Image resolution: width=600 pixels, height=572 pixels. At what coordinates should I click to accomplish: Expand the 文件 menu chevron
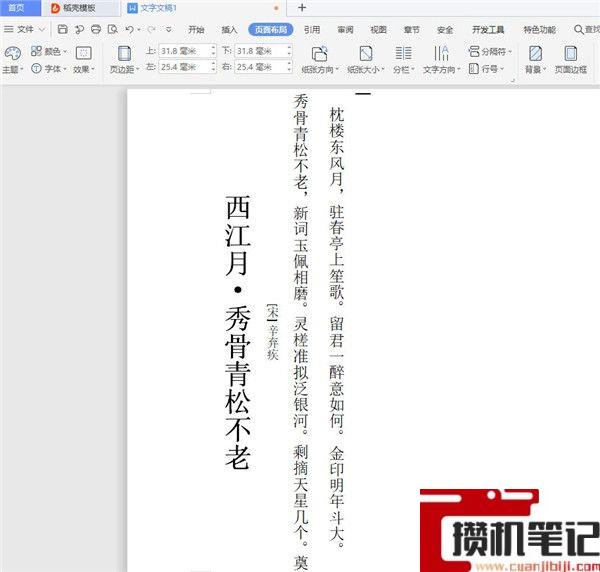point(42,29)
